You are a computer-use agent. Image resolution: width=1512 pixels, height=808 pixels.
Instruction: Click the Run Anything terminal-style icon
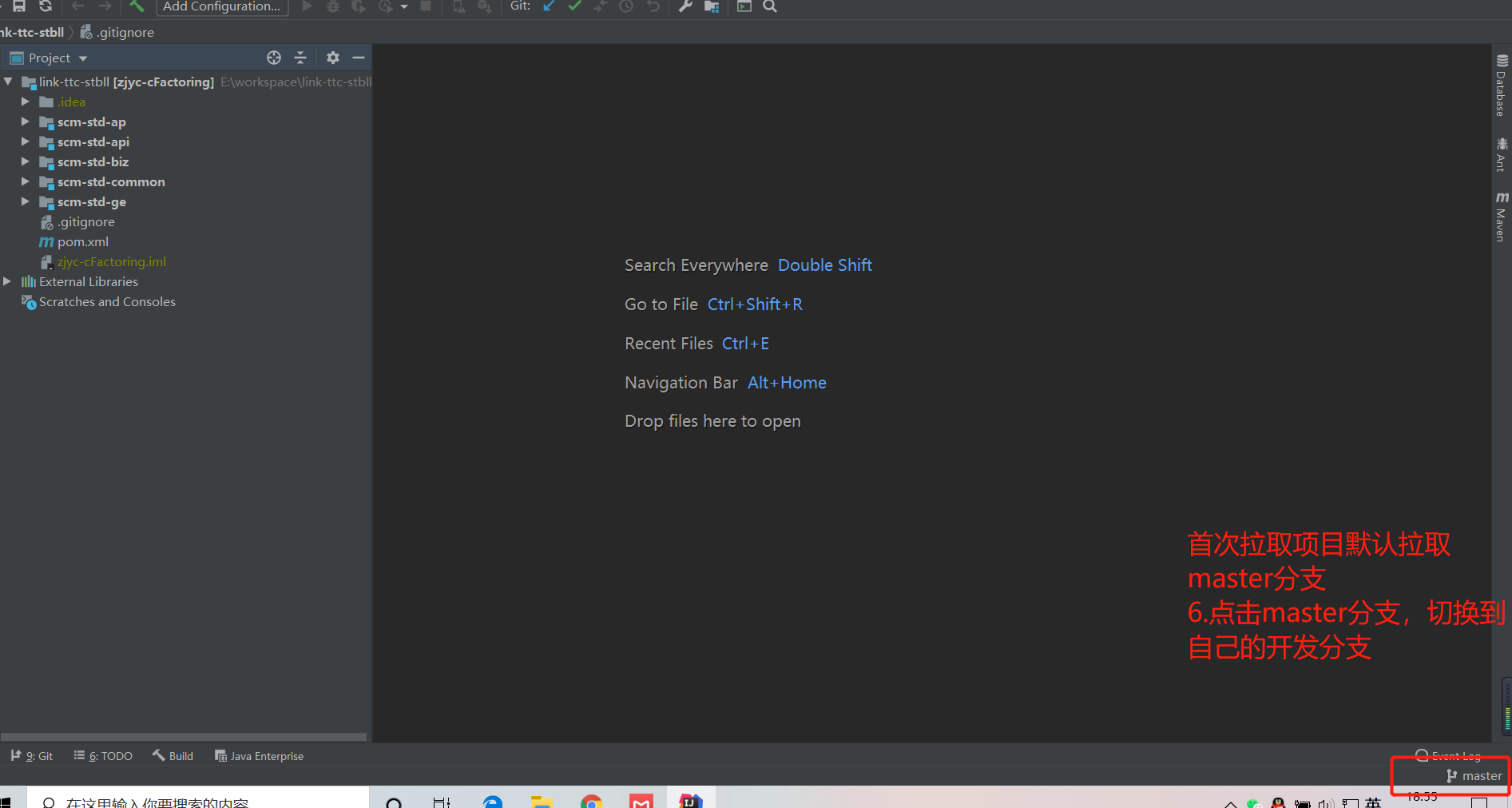pyautogui.click(x=744, y=6)
